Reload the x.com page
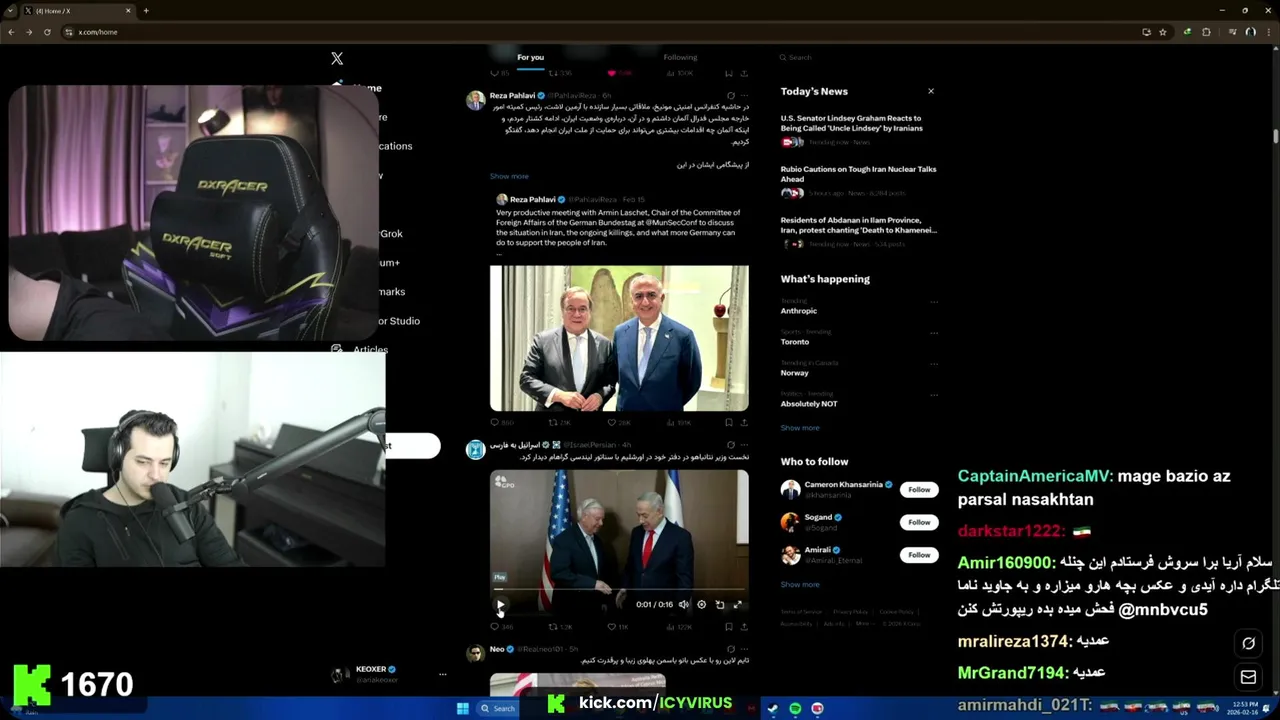The height and width of the screenshot is (720, 1280). [x=47, y=32]
